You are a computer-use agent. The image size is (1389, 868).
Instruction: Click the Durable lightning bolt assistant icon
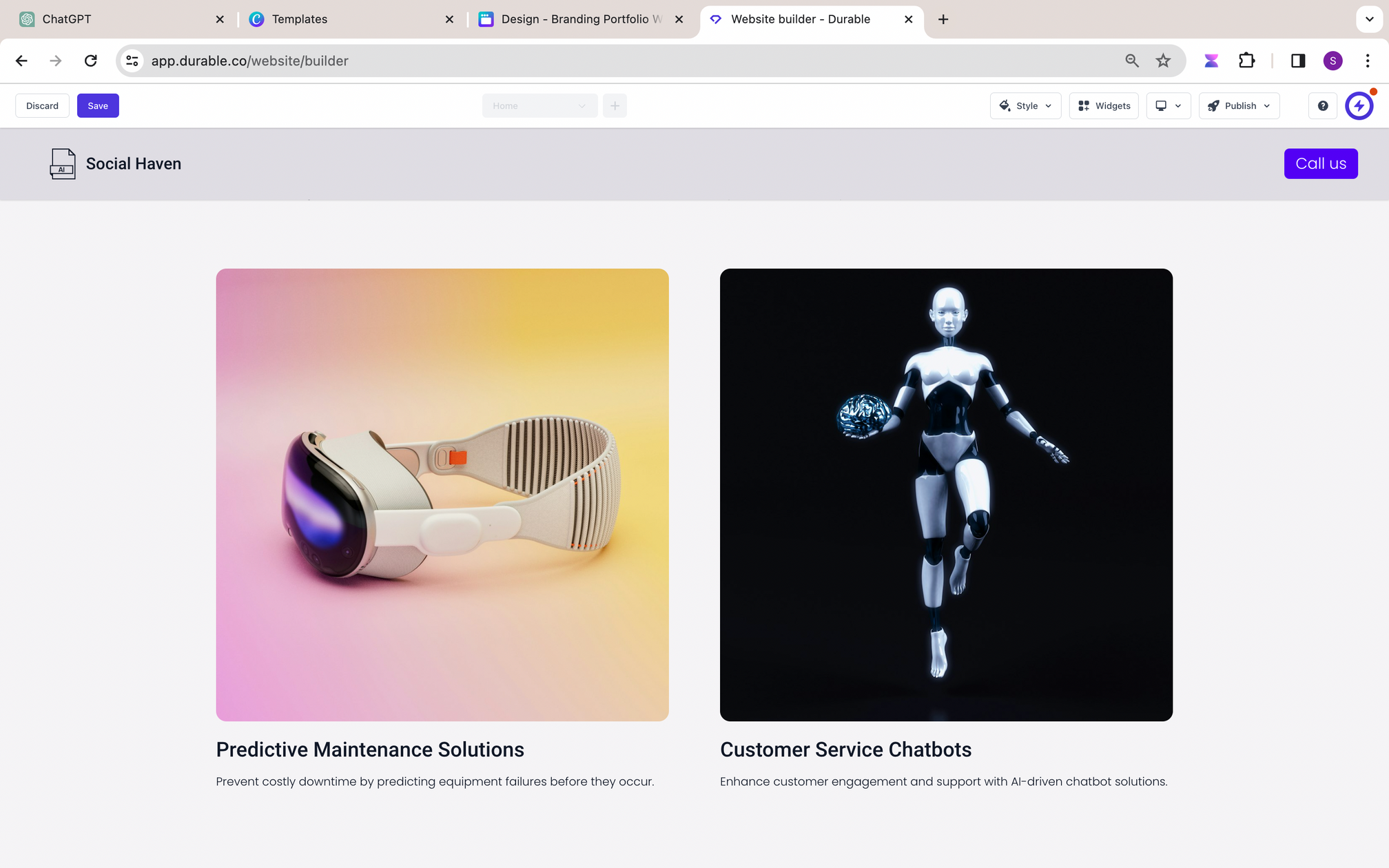tap(1359, 105)
